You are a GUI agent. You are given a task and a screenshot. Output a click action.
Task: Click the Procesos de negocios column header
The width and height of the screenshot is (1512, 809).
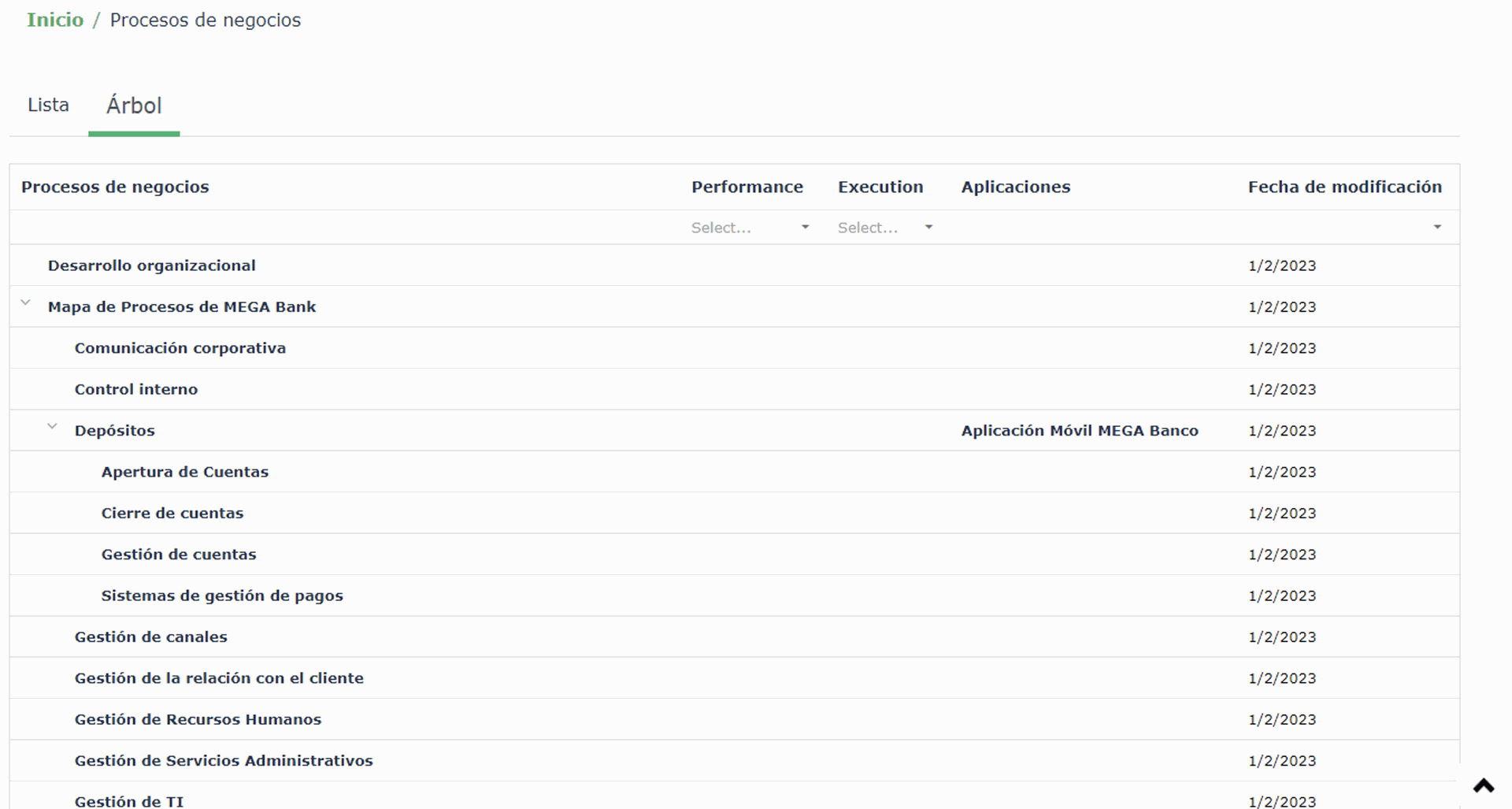click(x=115, y=187)
